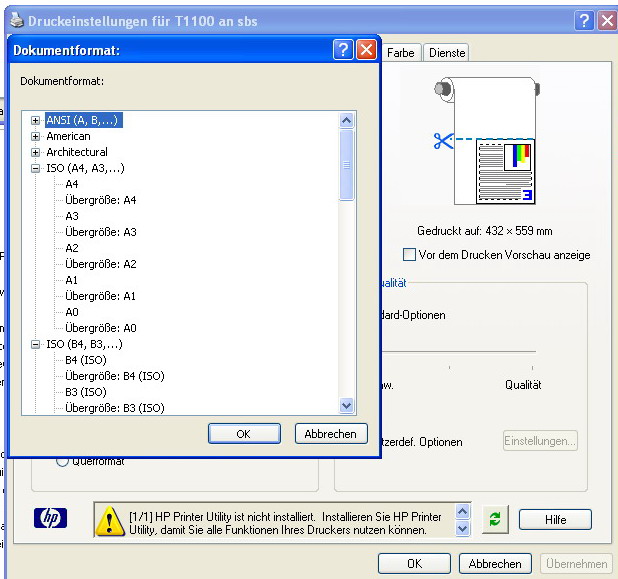The image size is (618, 579).
Task: Close the Dokumentformat dialog with the red X
Action: click(x=367, y=50)
